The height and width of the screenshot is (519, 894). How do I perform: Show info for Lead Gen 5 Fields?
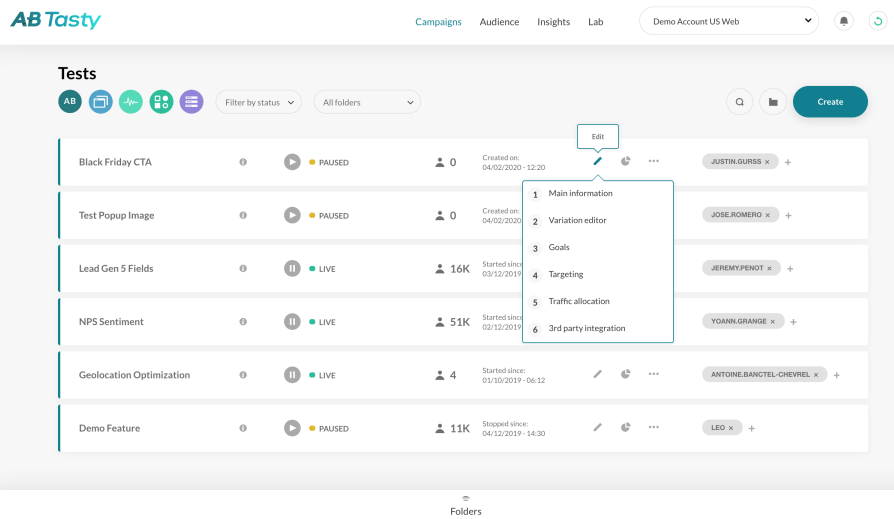[x=243, y=268]
